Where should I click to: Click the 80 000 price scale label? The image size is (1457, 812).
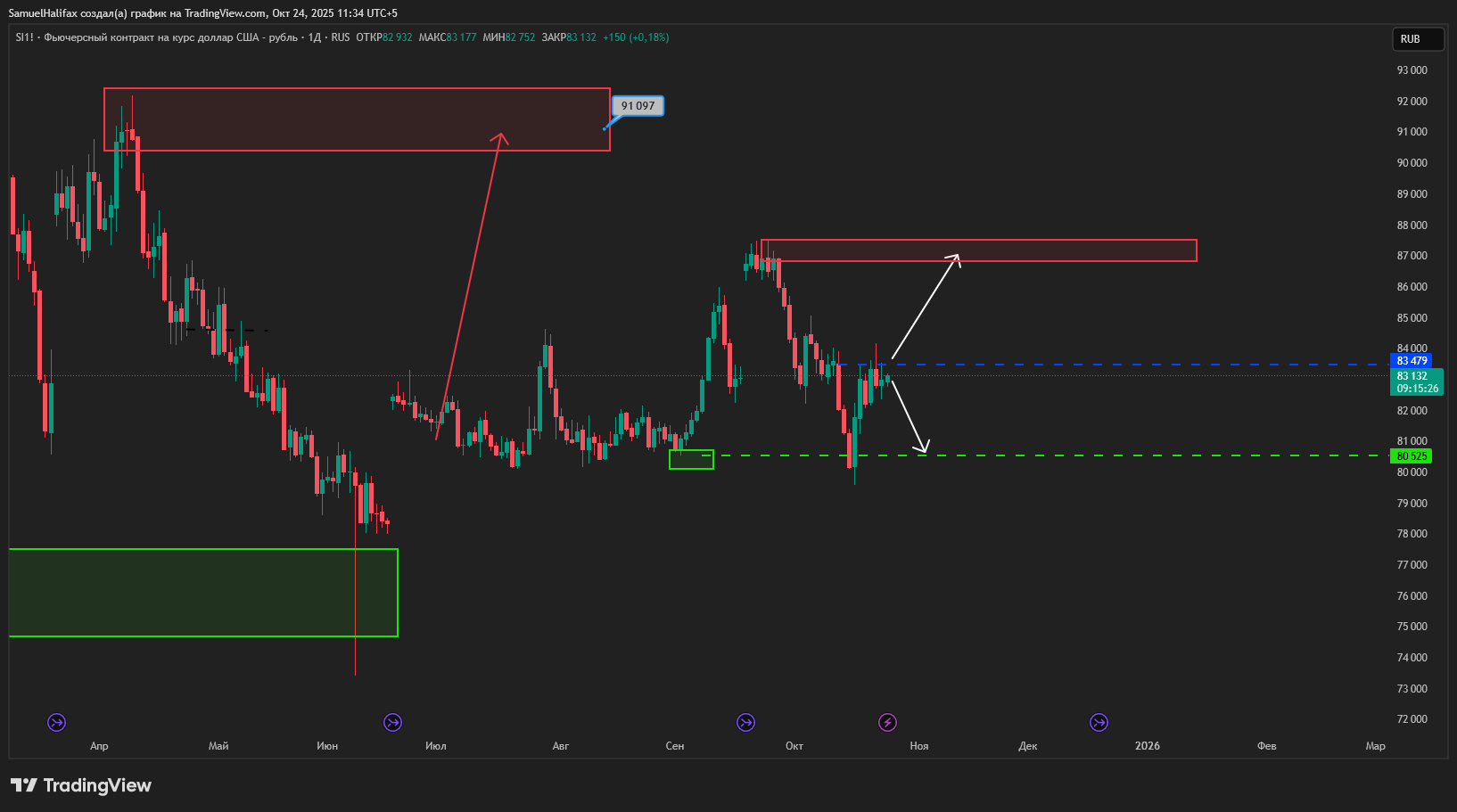[x=1412, y=472]
